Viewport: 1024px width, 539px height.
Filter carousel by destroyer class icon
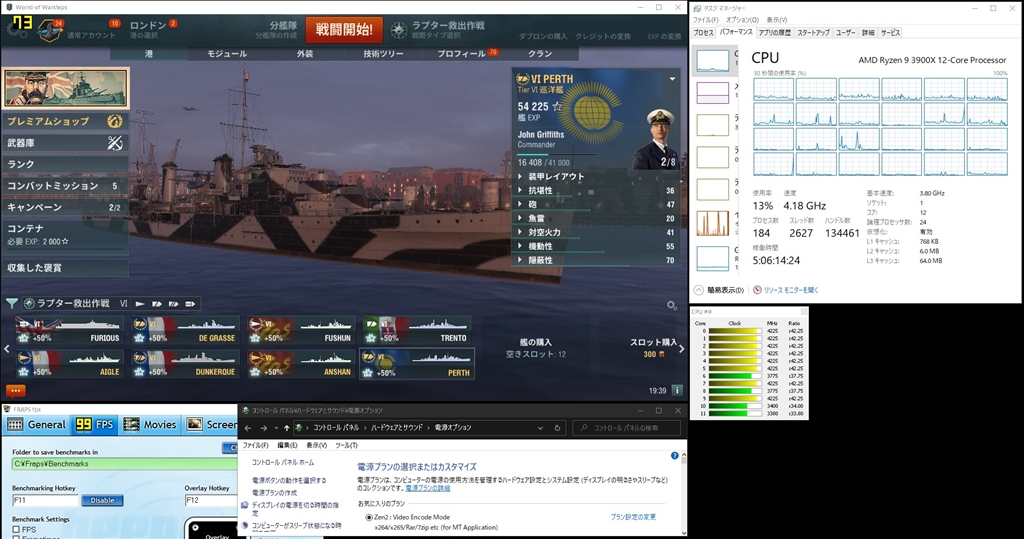(140, 304)
